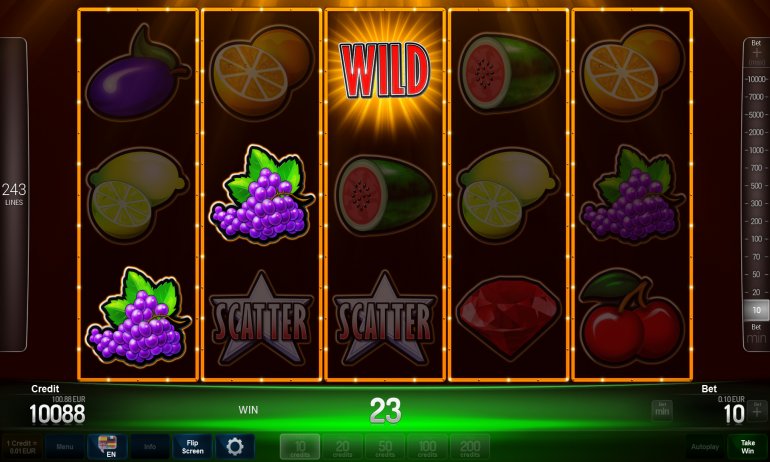
Task: Click the Flip Screen button
Action: tap(192, 446)
